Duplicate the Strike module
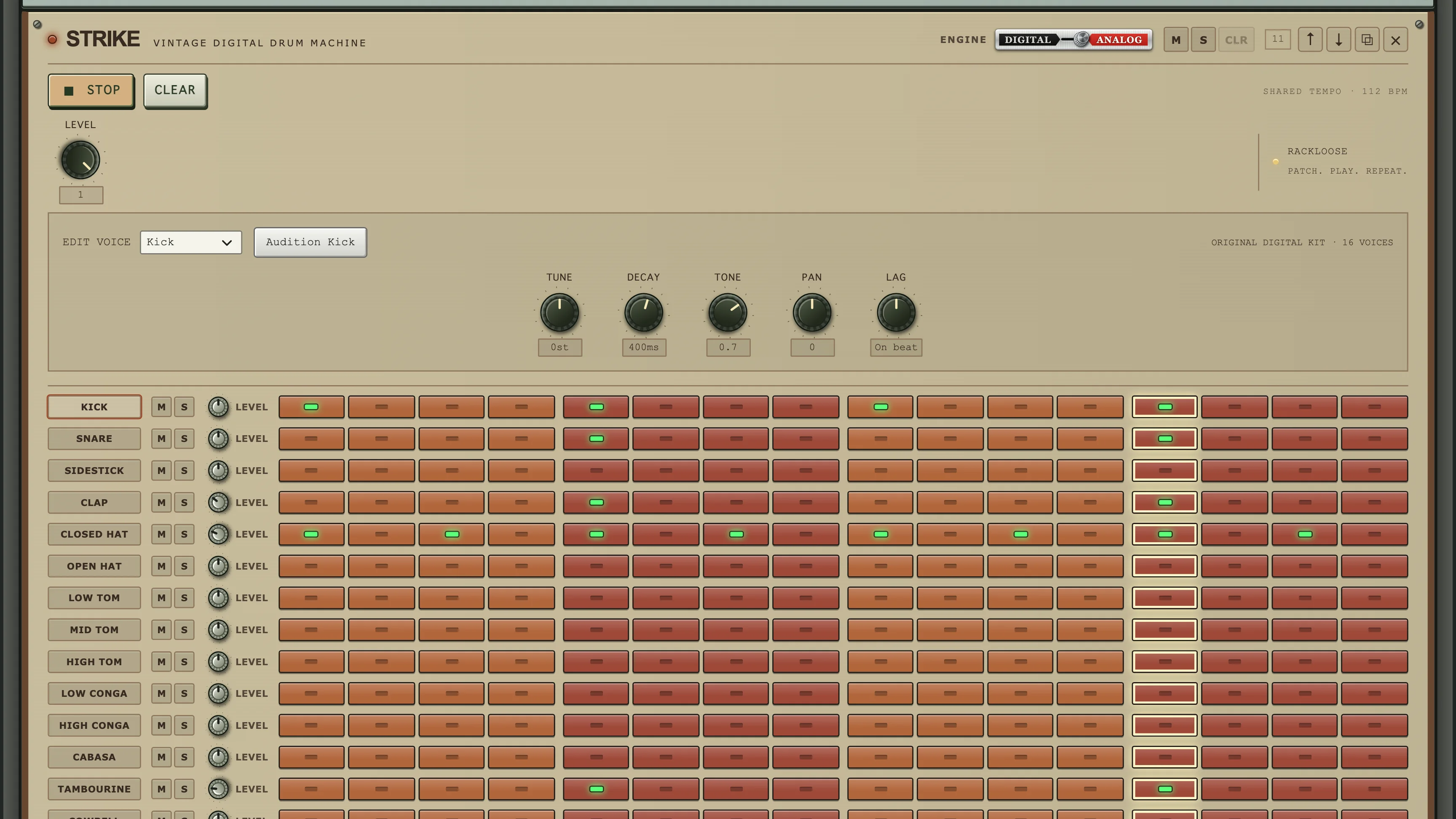 (x=1367, y=40)
